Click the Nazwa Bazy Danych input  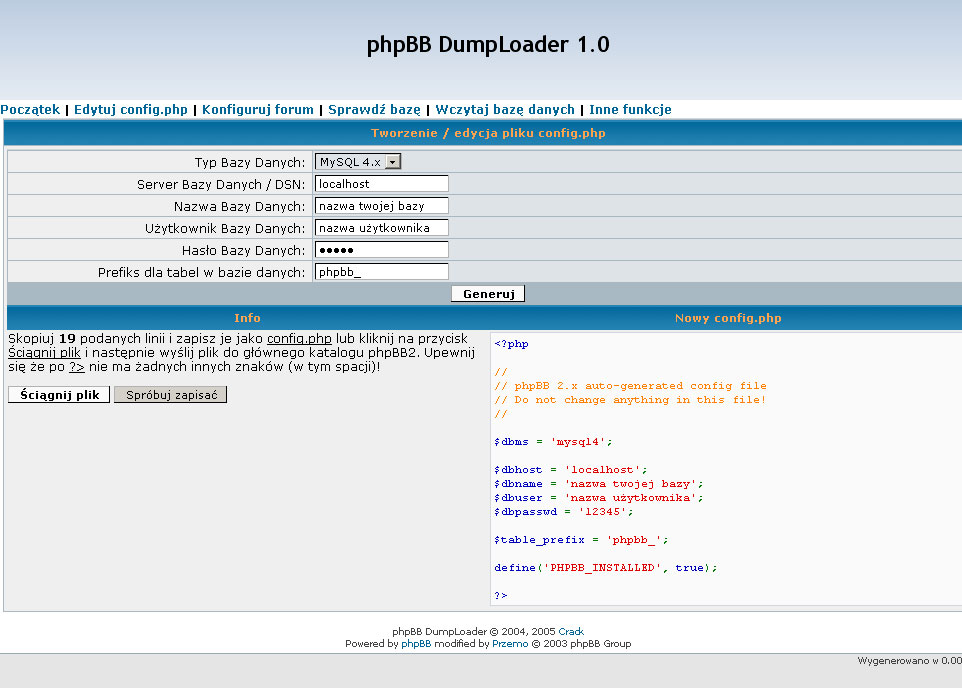382,206
